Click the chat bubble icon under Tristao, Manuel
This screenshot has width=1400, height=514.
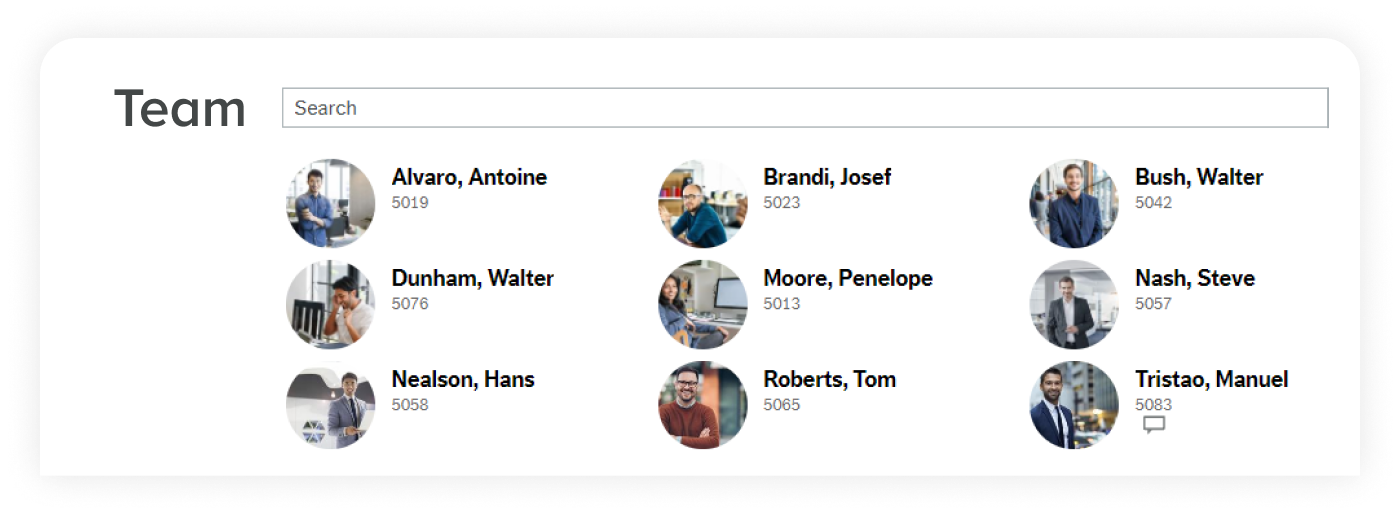[1154, 425]
